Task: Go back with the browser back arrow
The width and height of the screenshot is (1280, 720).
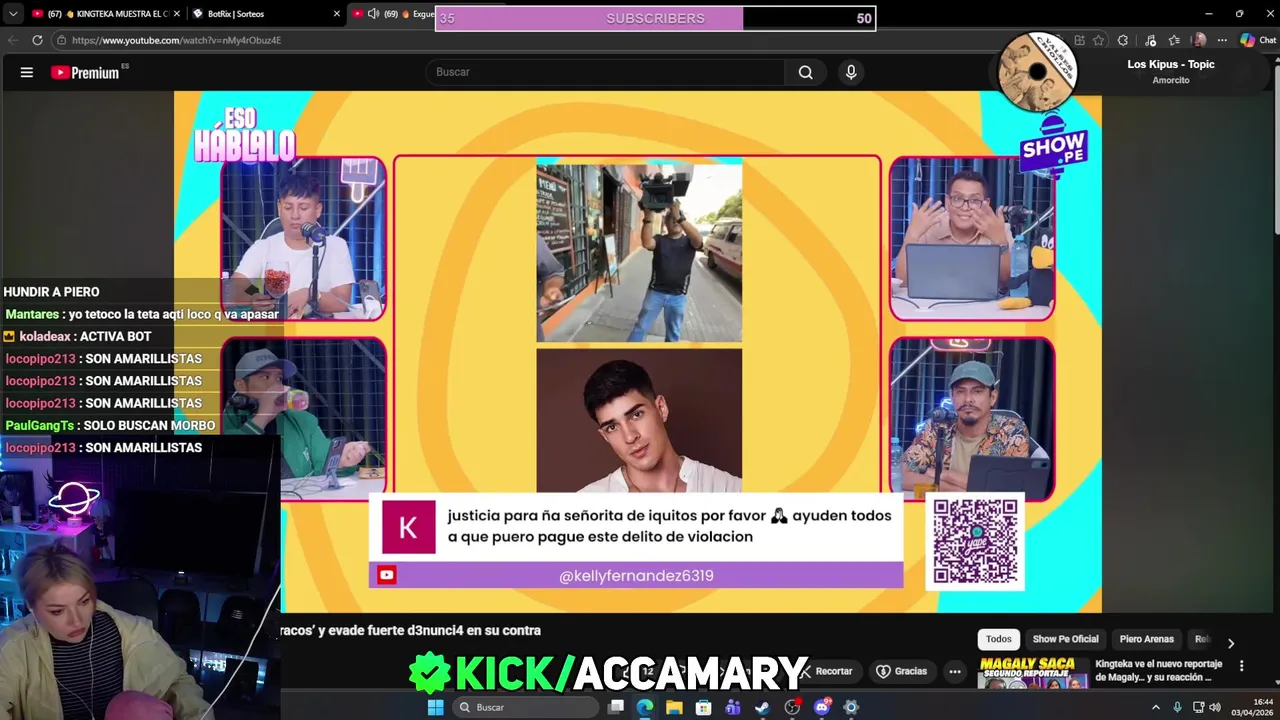Action: point(13,40)
